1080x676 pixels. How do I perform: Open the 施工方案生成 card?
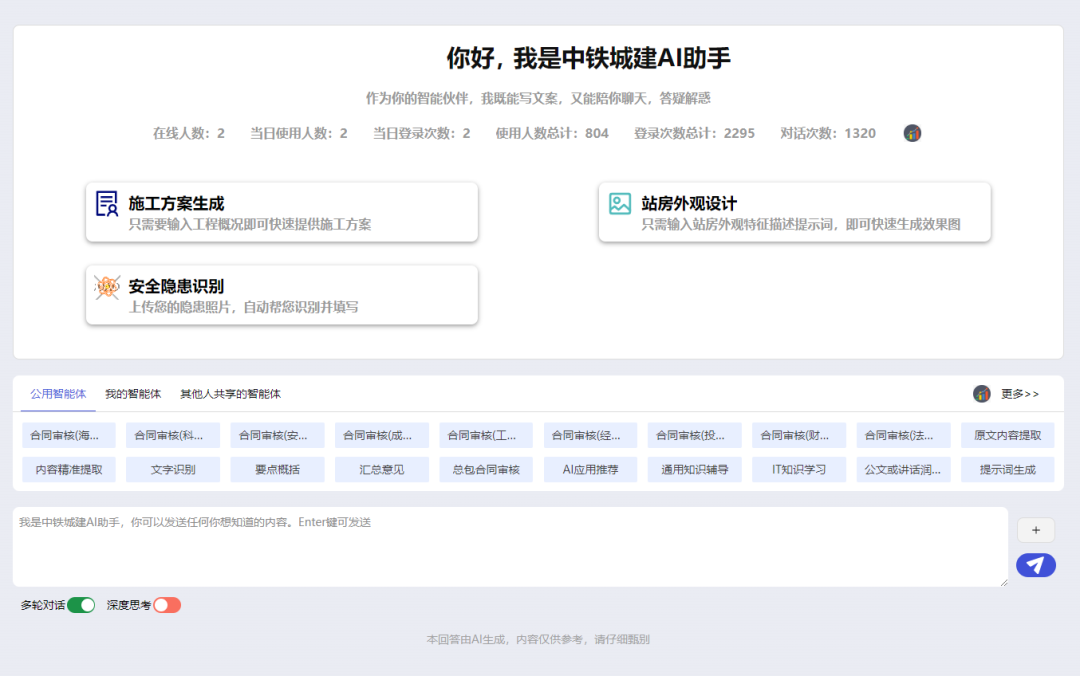(282, 212)
